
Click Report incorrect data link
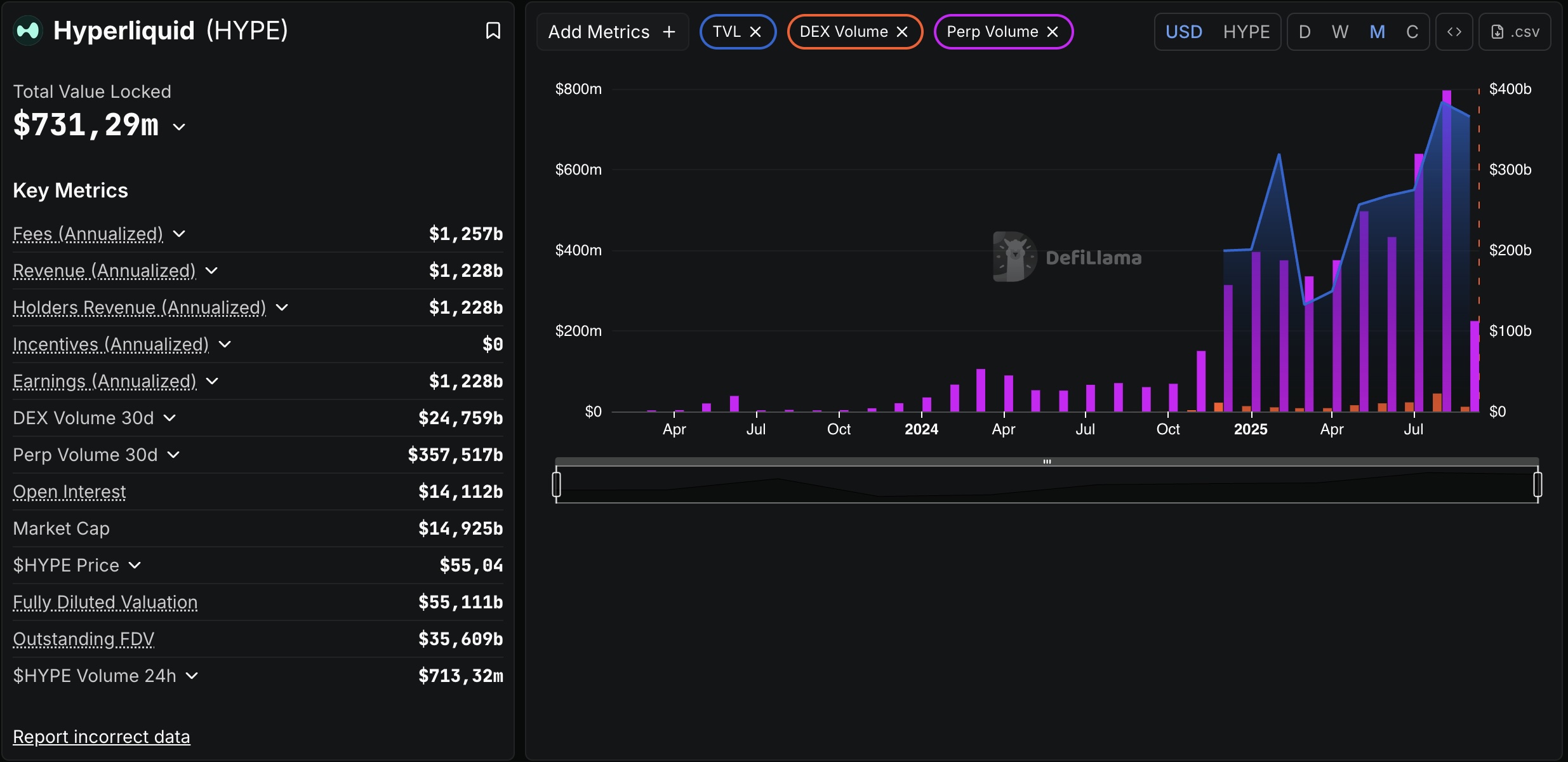pos(102,737)
